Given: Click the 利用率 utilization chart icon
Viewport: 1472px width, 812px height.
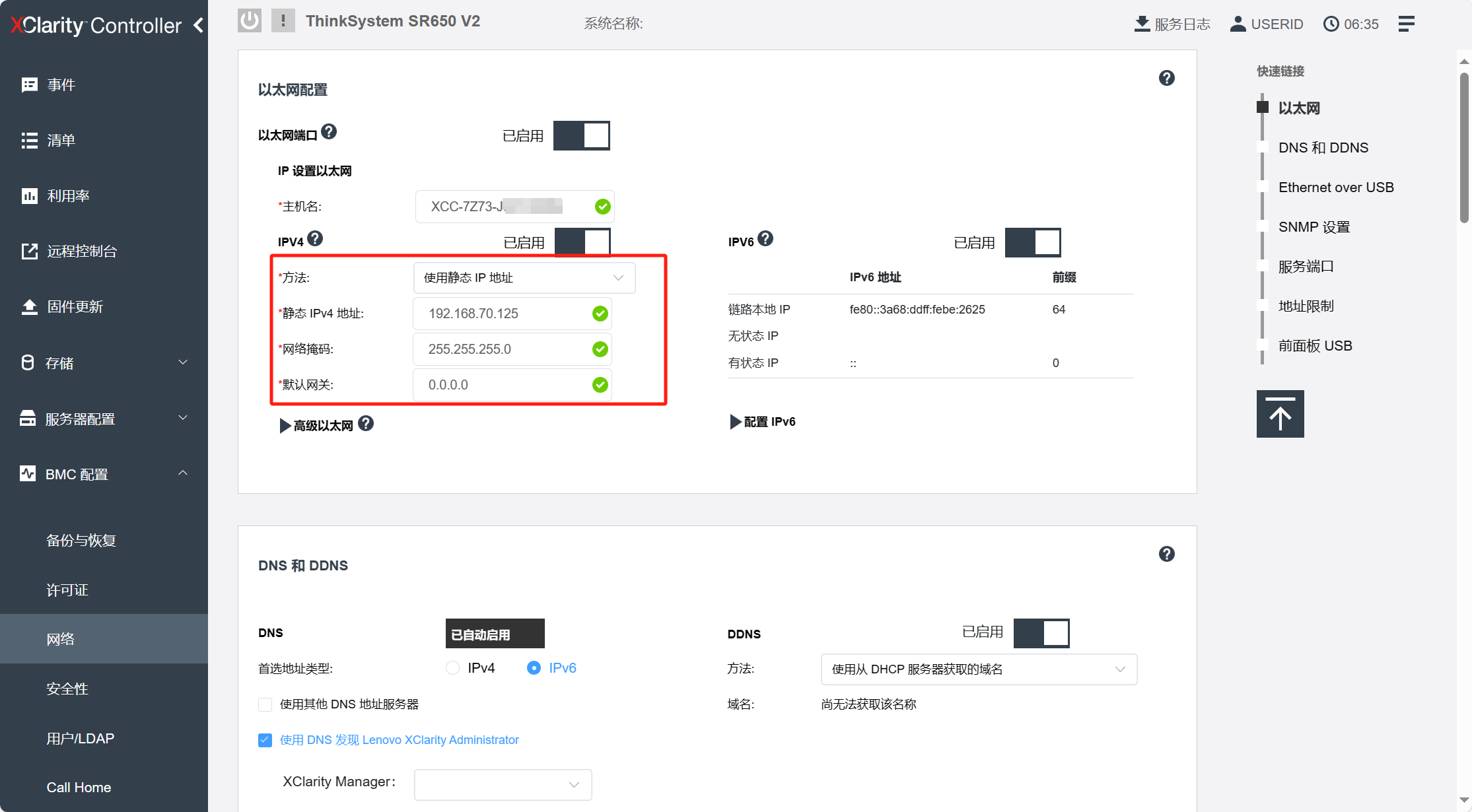Looking at the screenshot, I should (x=30, y=195).
